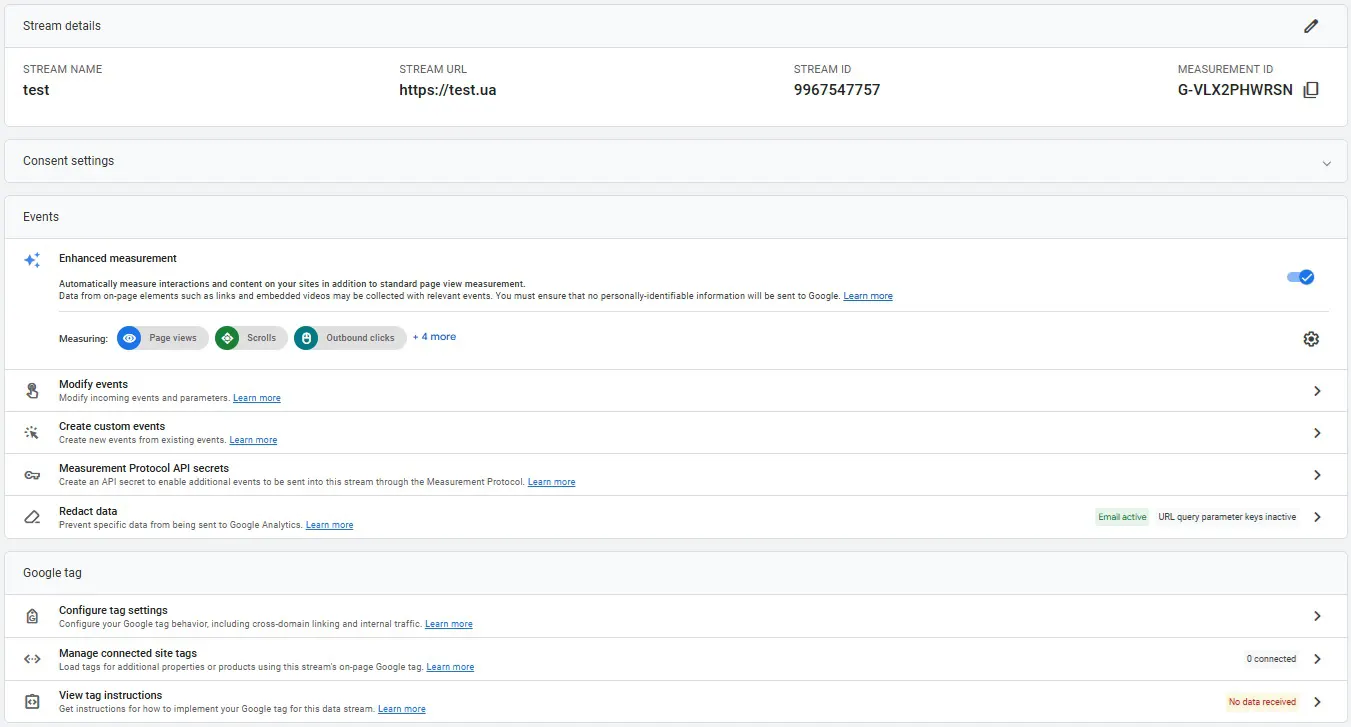The image size is (1351, 727).
Task: Click Measurement Protocol API secrets title
Action: point(144,468)
